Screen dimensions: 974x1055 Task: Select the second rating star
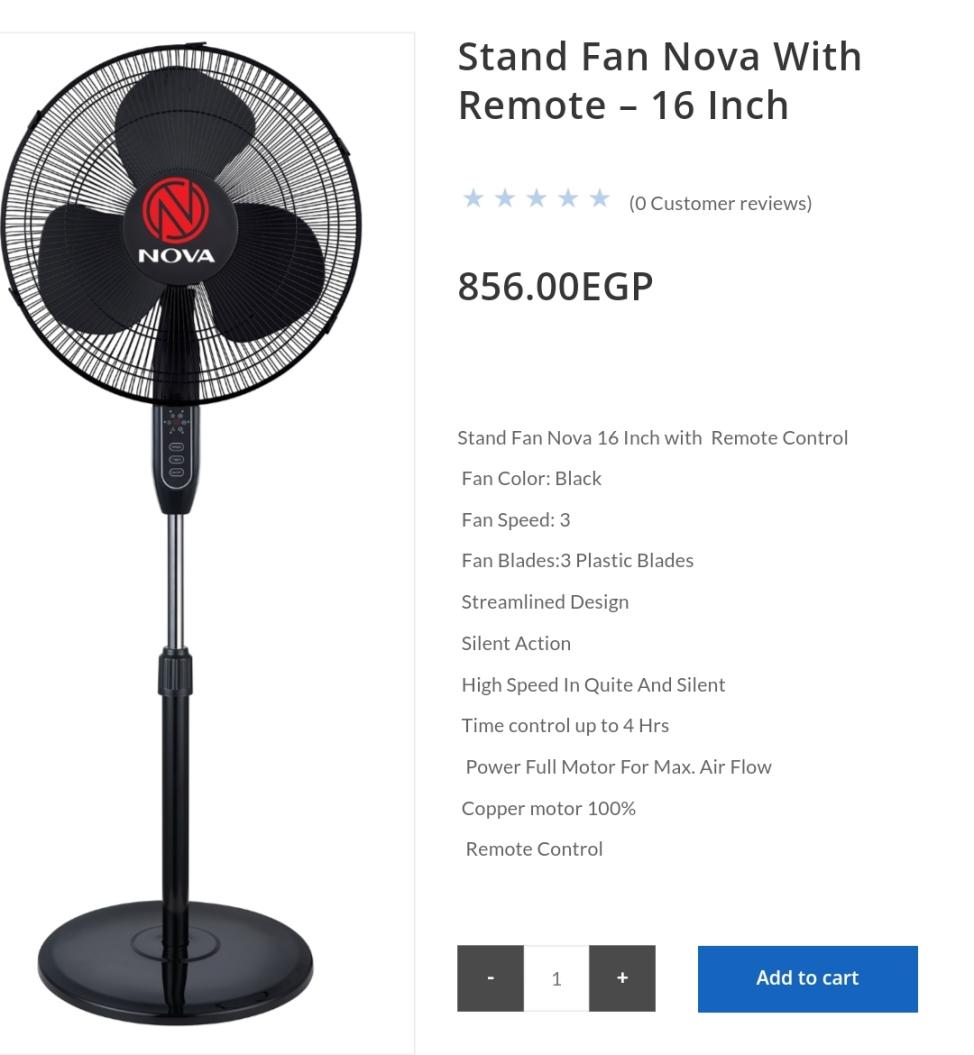click(x=505, y=198)
